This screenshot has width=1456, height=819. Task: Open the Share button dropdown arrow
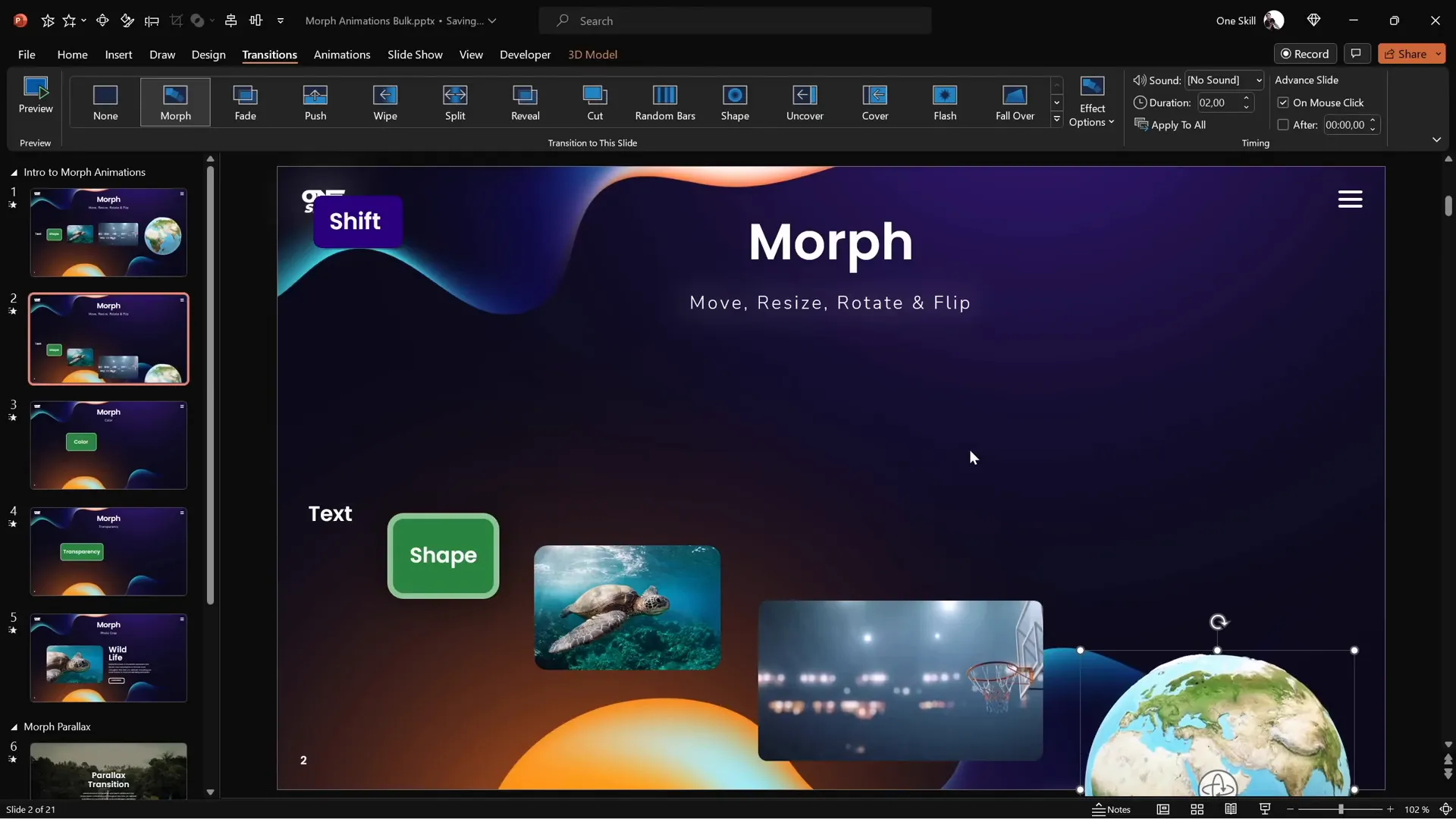[1439, 54]
